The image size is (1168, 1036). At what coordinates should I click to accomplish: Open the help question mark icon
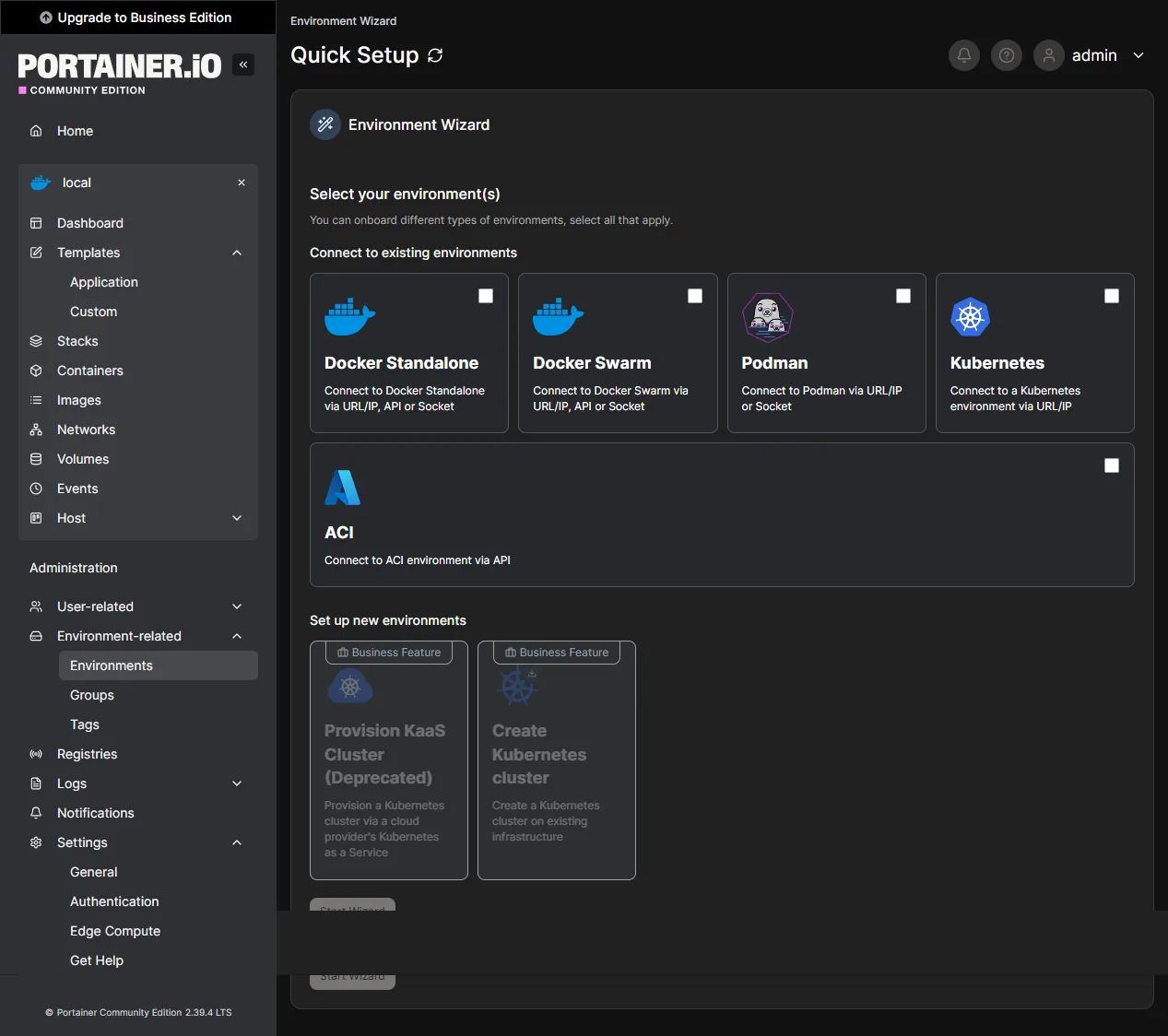[1007, 55]
